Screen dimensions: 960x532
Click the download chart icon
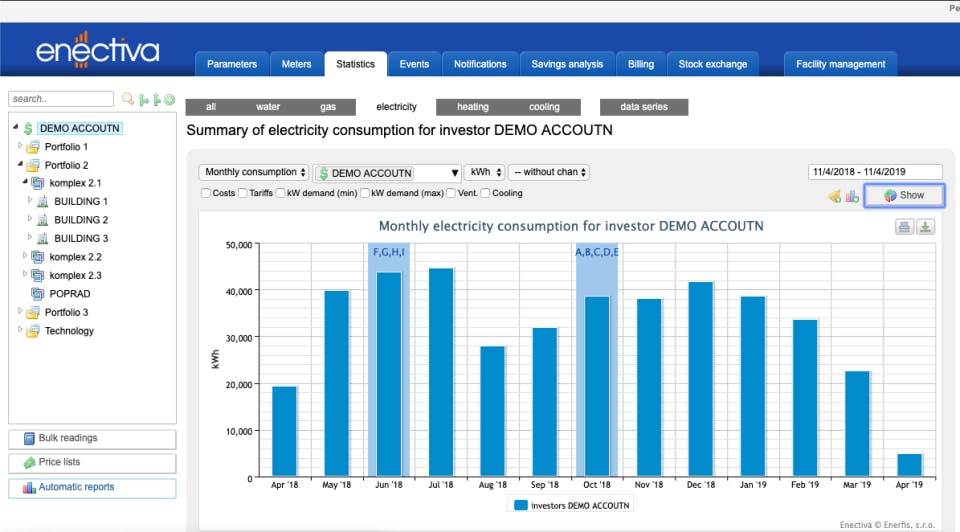[925, 227]
